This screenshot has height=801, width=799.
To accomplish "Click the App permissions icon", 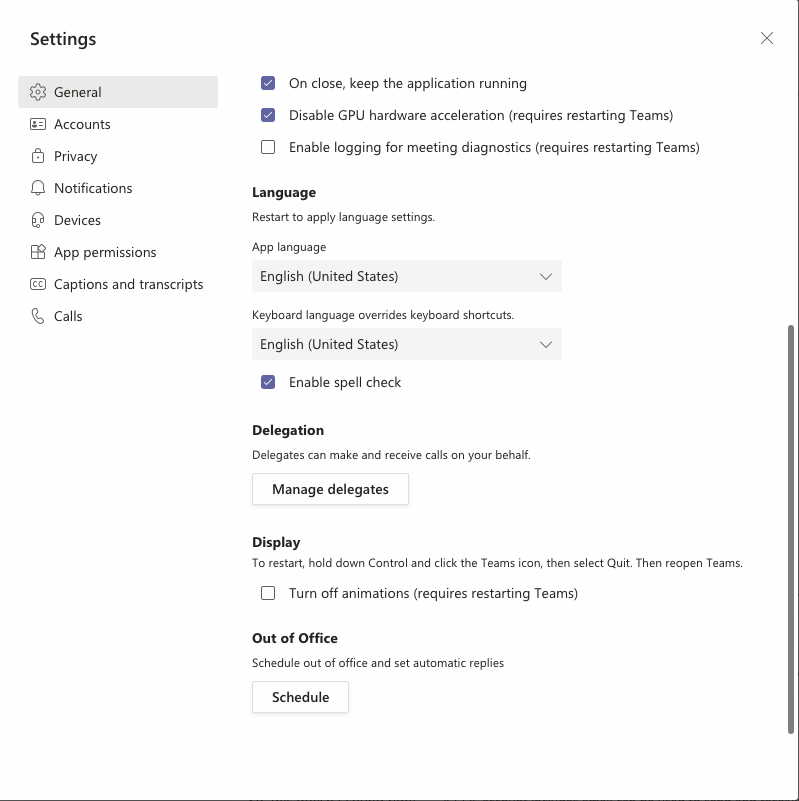I will point(38,252).
